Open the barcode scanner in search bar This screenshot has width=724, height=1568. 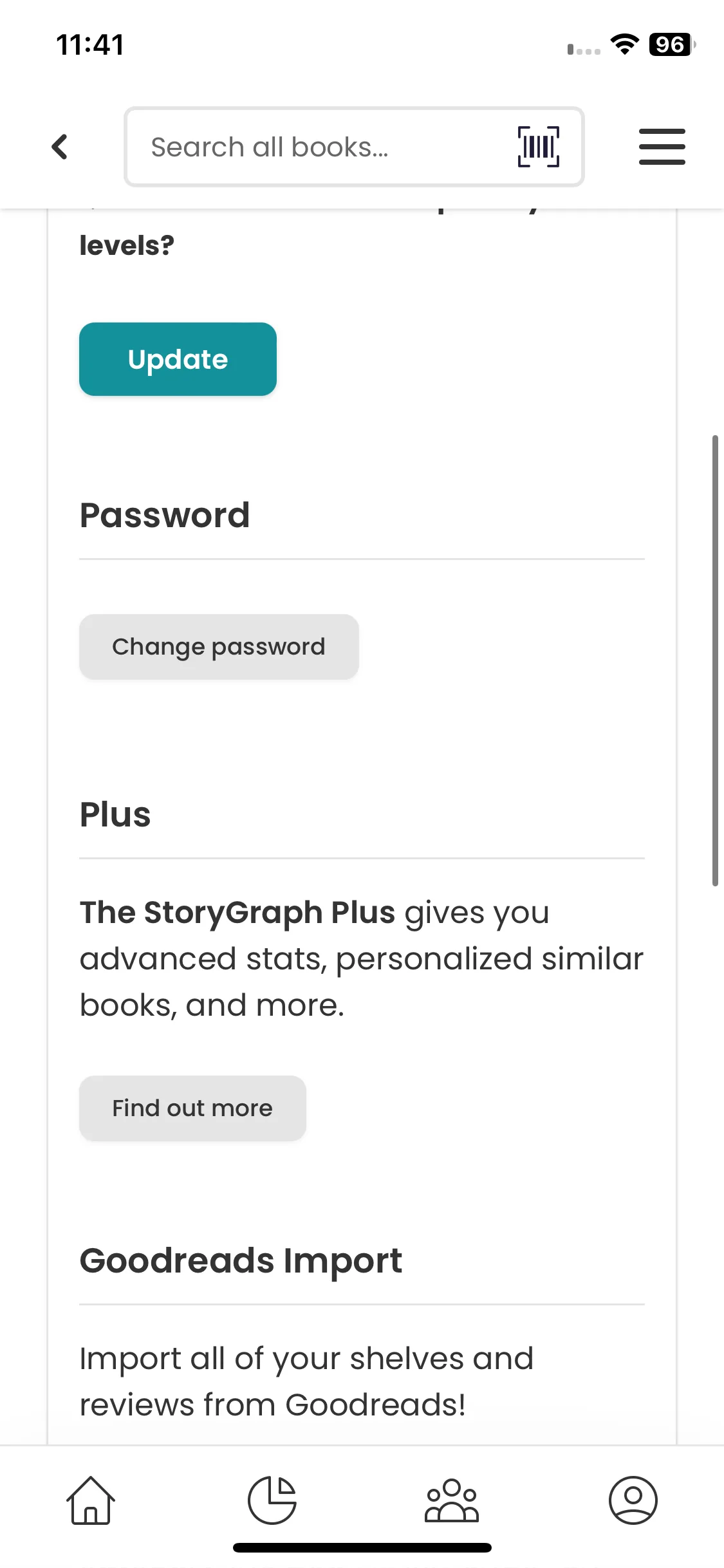[x=538, y=147]
